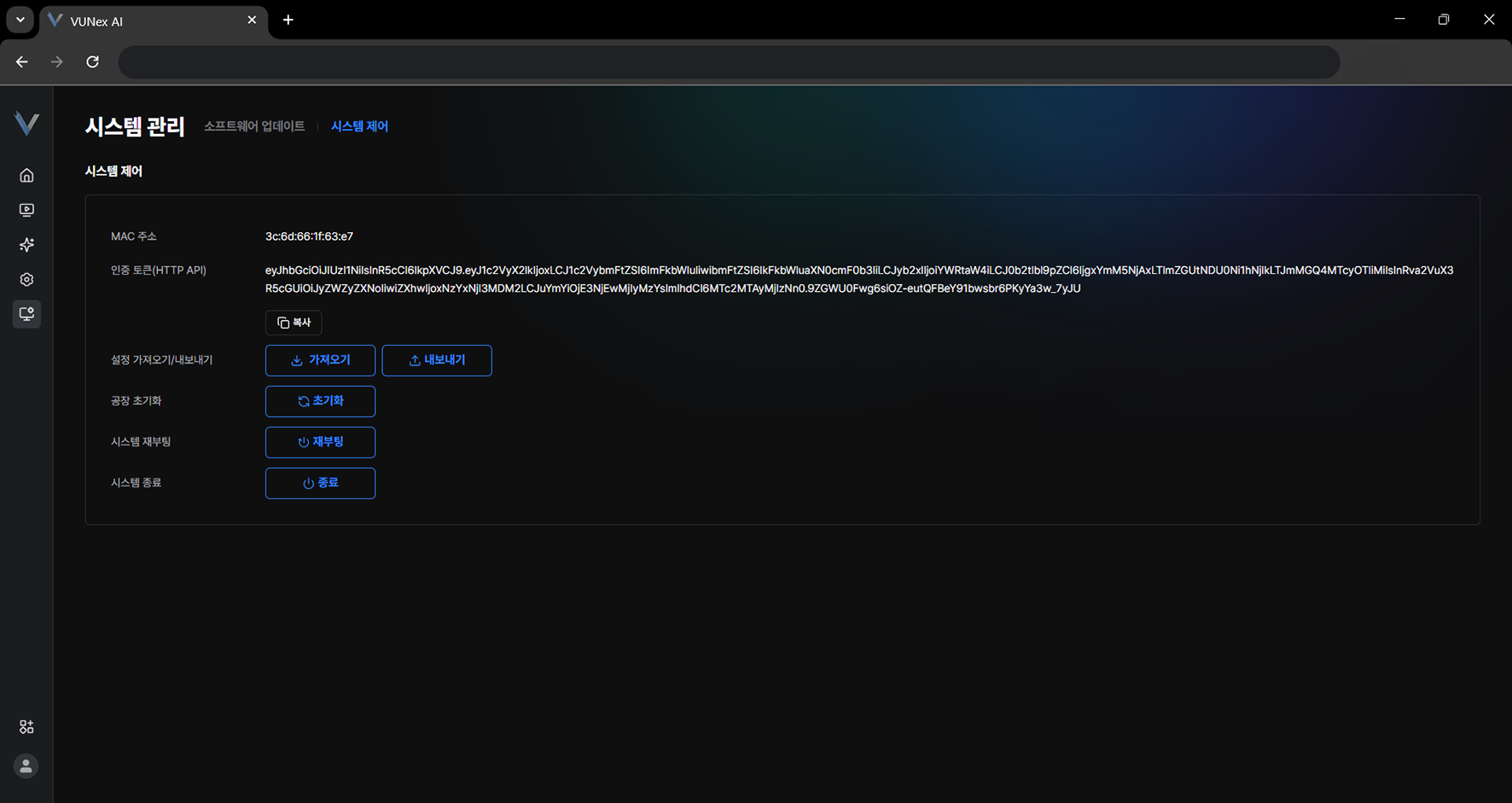Close the VUNex AI browser tab
The width and height of the screenshot is (1512, 803).
[252, 20]
